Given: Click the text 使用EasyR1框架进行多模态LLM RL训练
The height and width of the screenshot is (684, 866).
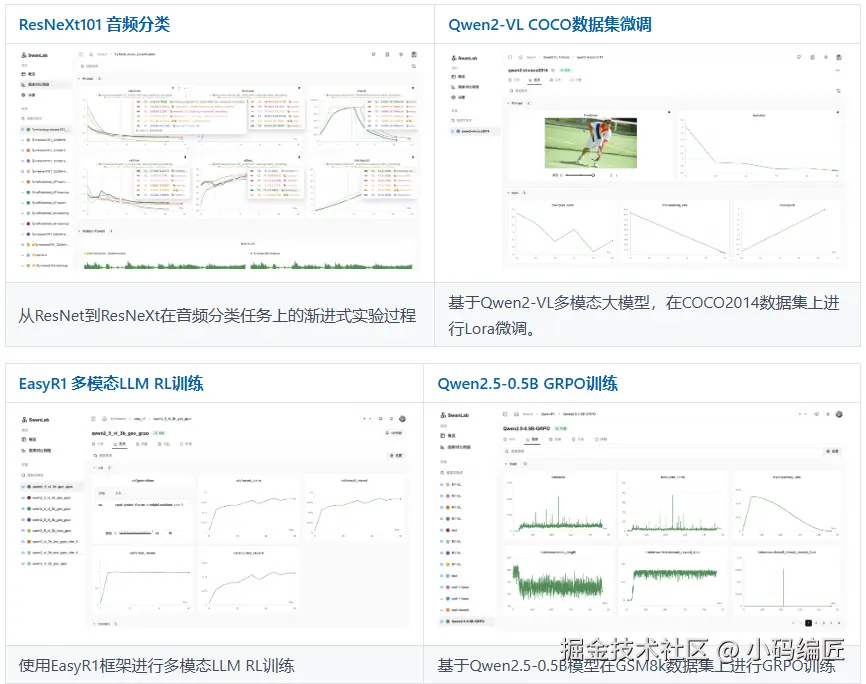Looking at the screenshot, I should (x=156, y=665).
